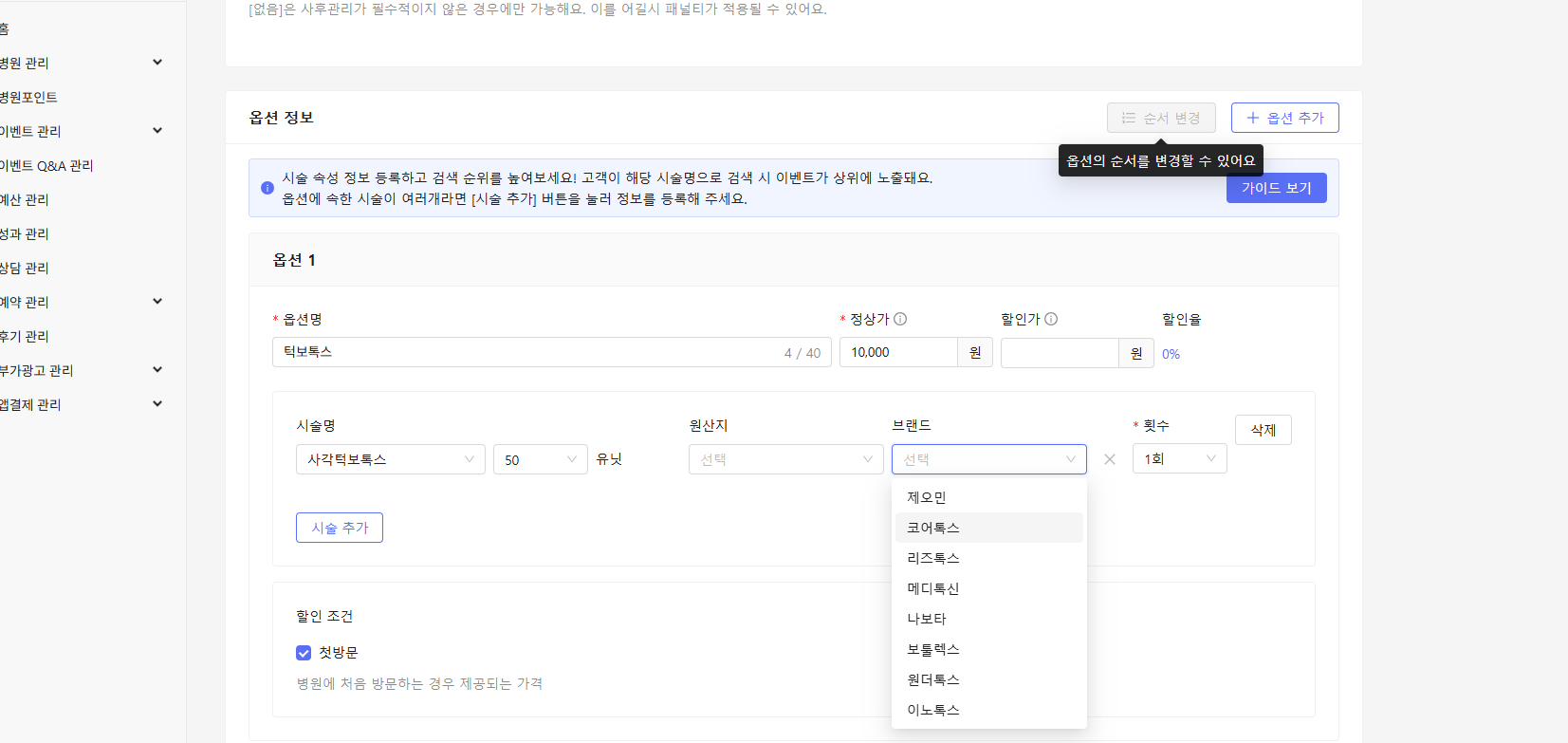
Task: Open the 원산지 선택 dropdown
Action: (x=785, y=459)
